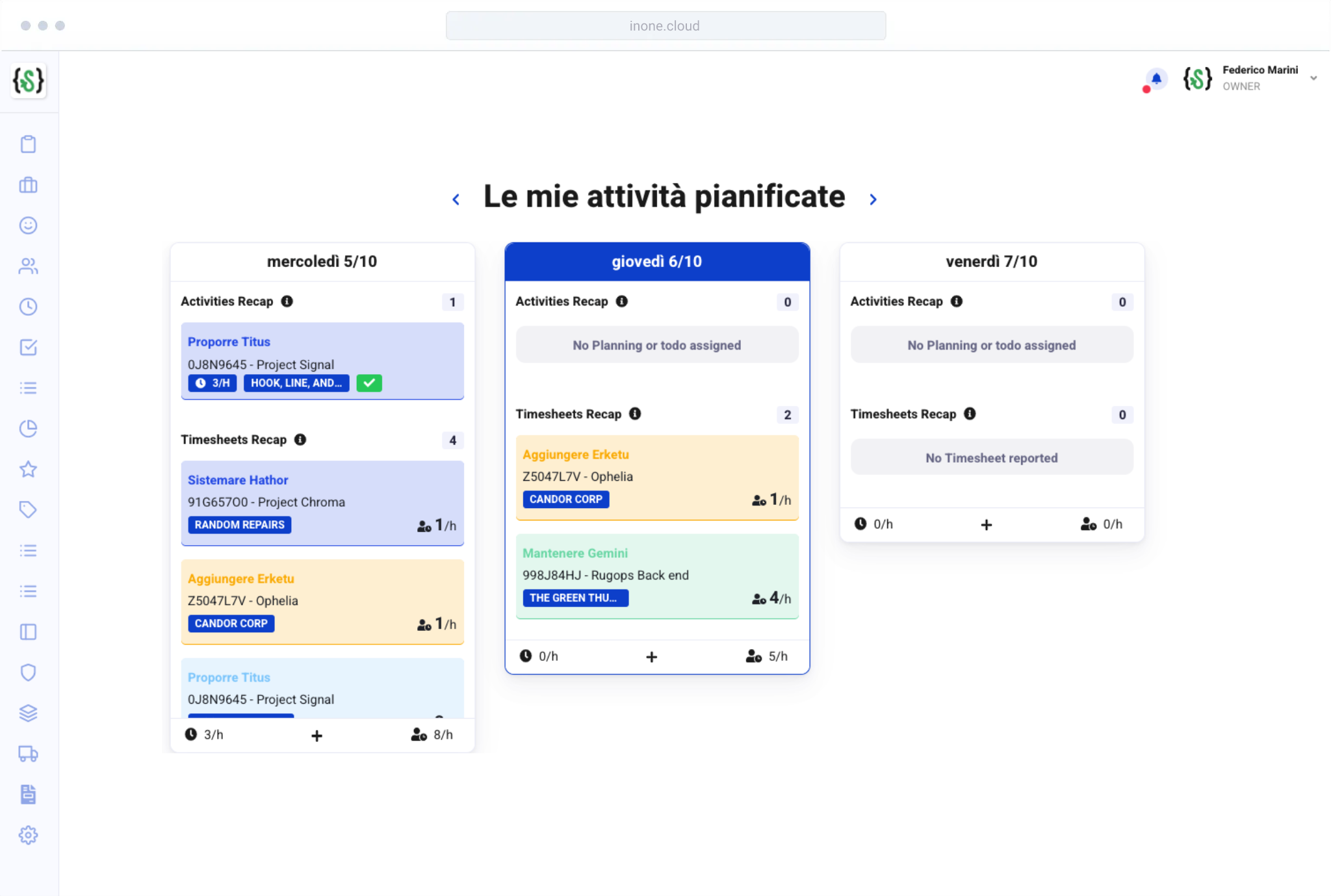
Task: Click the star favorites icon
Action: 28,469
